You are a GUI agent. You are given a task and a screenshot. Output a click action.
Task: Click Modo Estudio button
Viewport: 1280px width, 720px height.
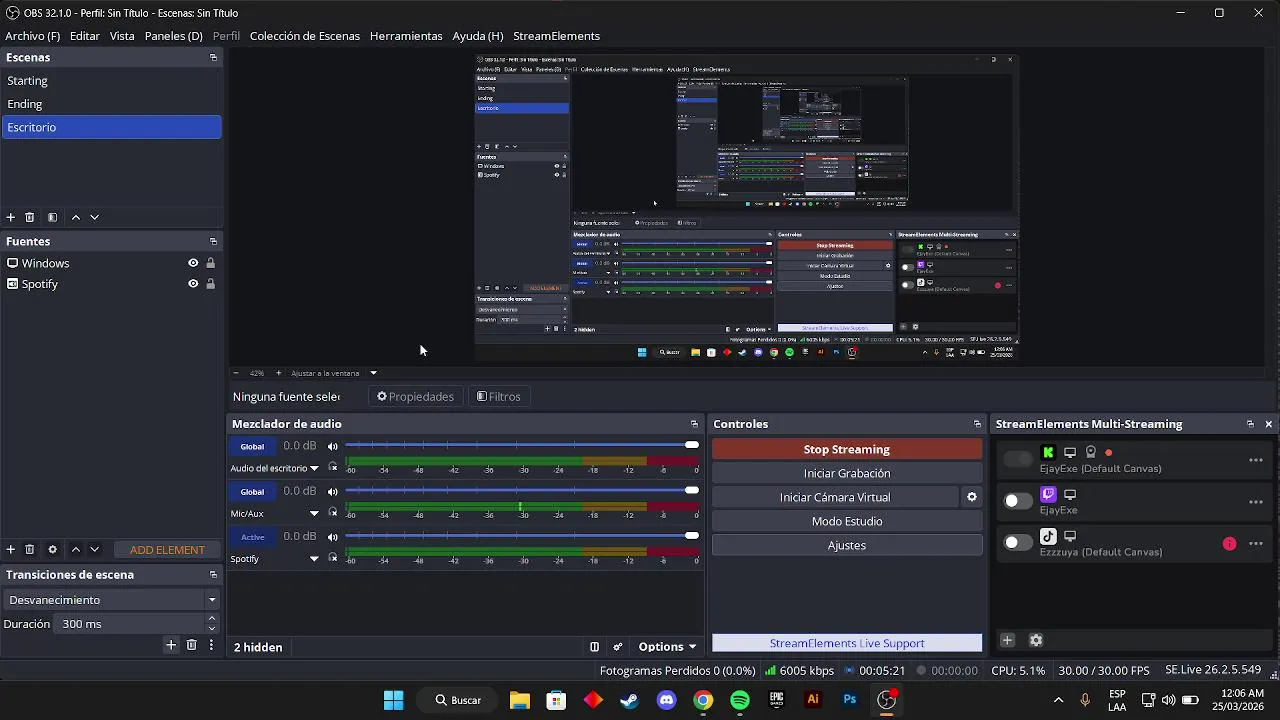click(x=847, y=521)
